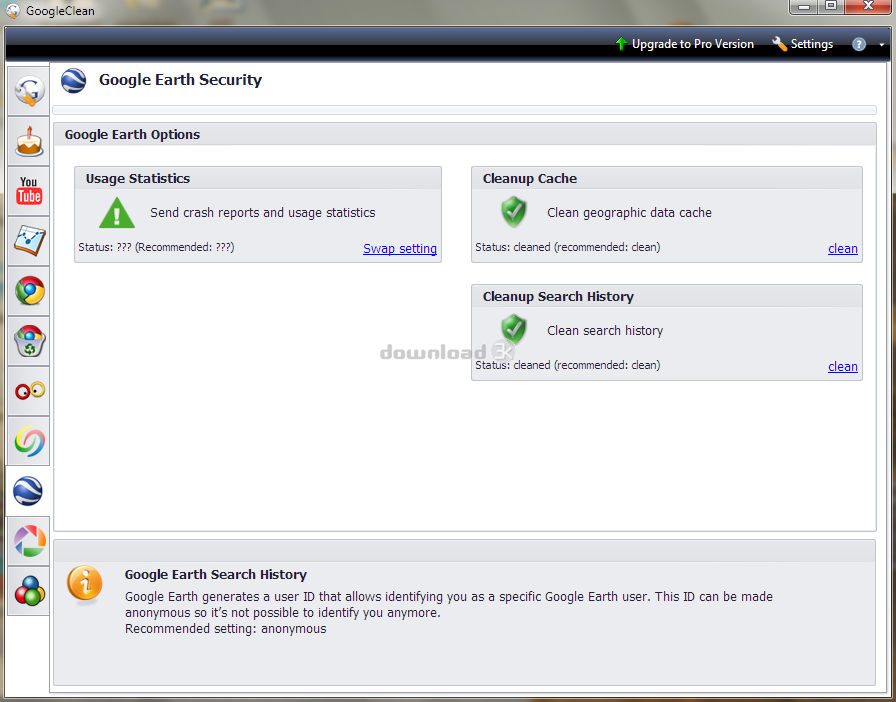This screenshot has height=702, width=896.
Task: Click the Swap setting link
Action: pyautogui.click(x=400, y=249)
